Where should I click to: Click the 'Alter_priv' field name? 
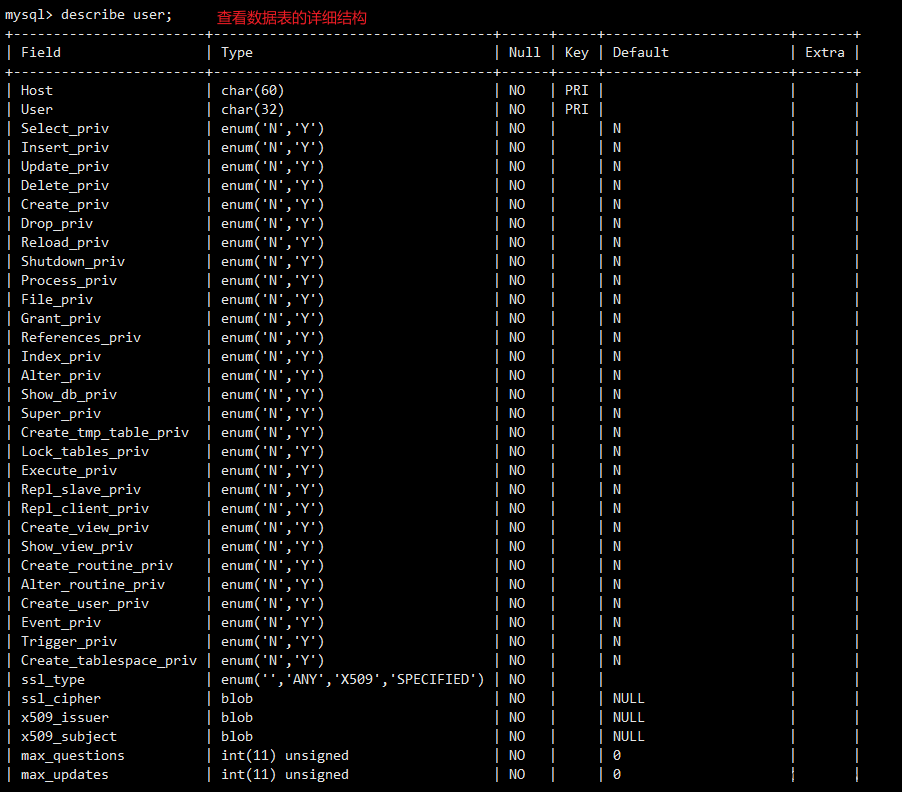[61, 375]
